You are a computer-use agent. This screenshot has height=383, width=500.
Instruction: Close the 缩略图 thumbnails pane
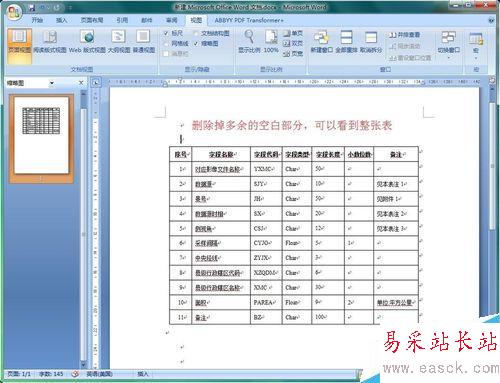(x=81, y=83)
